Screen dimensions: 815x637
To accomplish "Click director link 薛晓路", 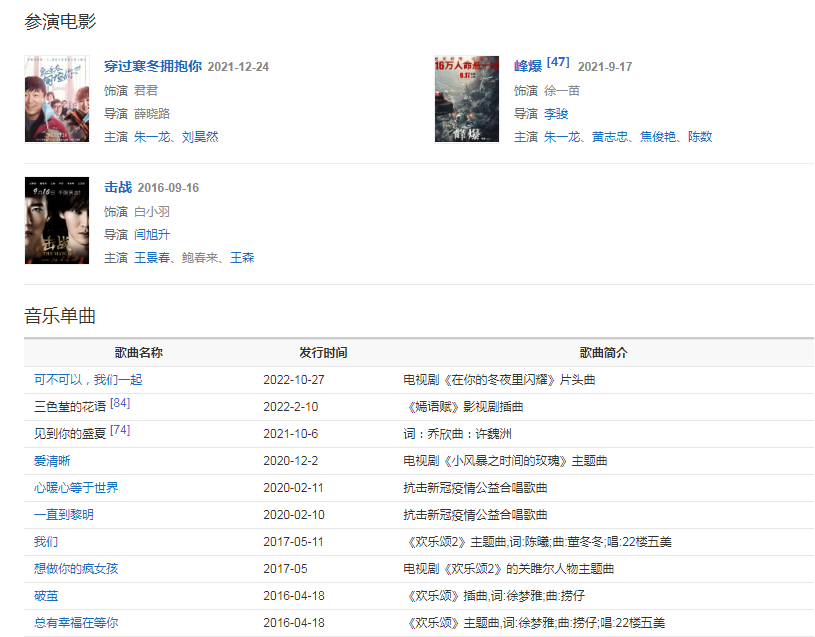I will tap(152, 114).
